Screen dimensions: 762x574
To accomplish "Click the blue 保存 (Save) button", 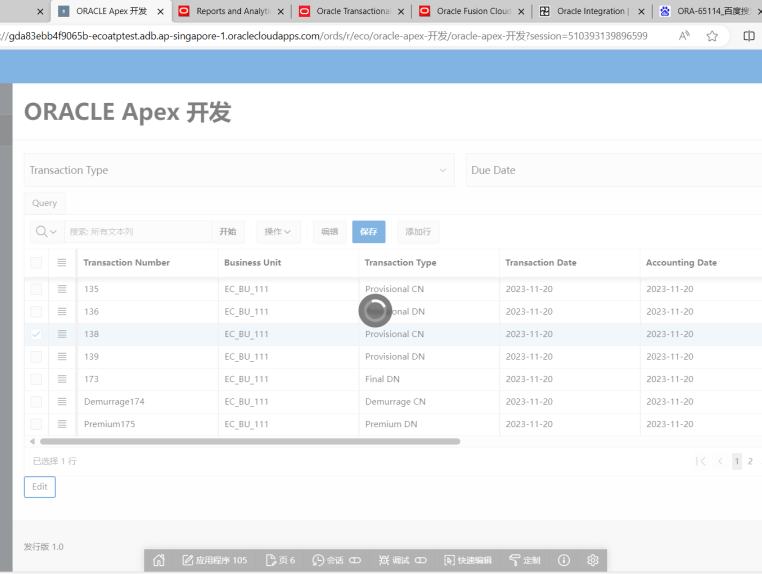I will [368, 231].
